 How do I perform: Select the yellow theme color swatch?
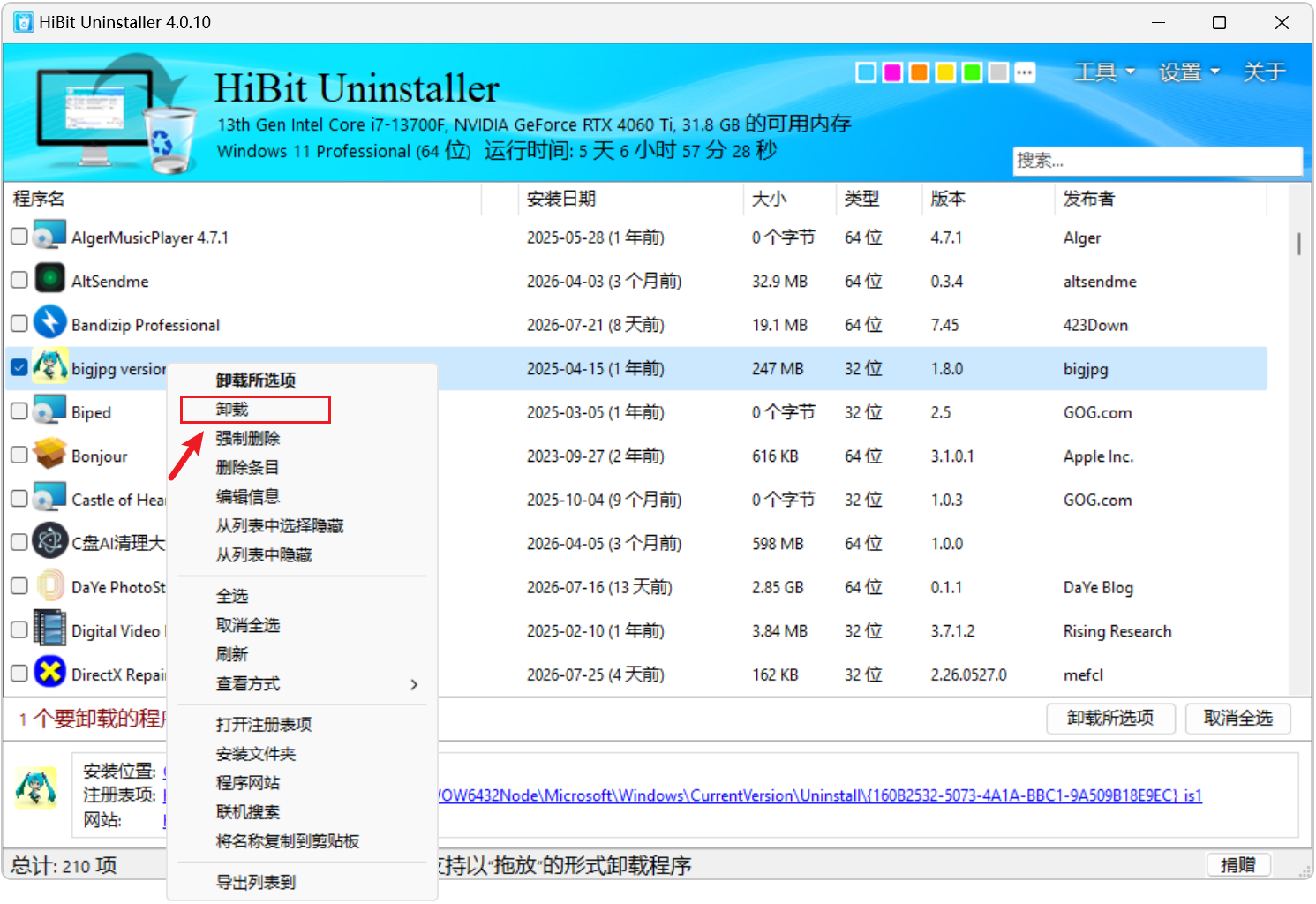point(945,72)
